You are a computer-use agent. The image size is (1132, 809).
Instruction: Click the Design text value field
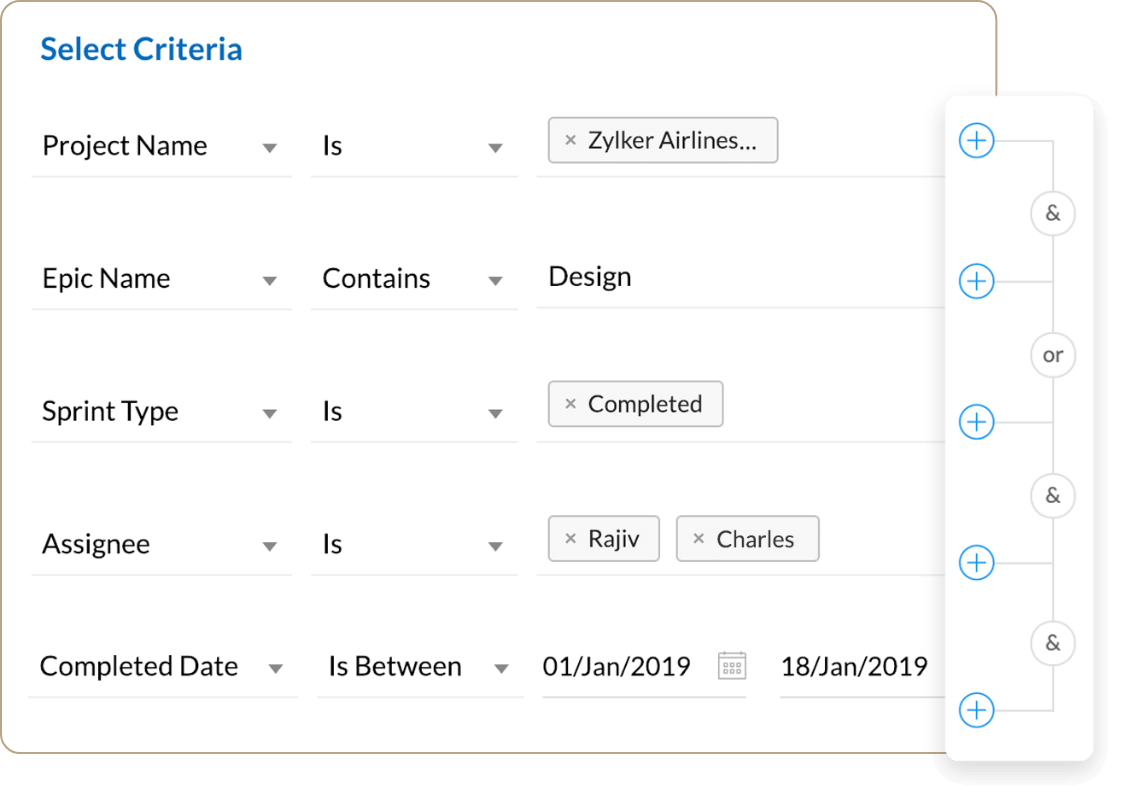tap(740, 278)
